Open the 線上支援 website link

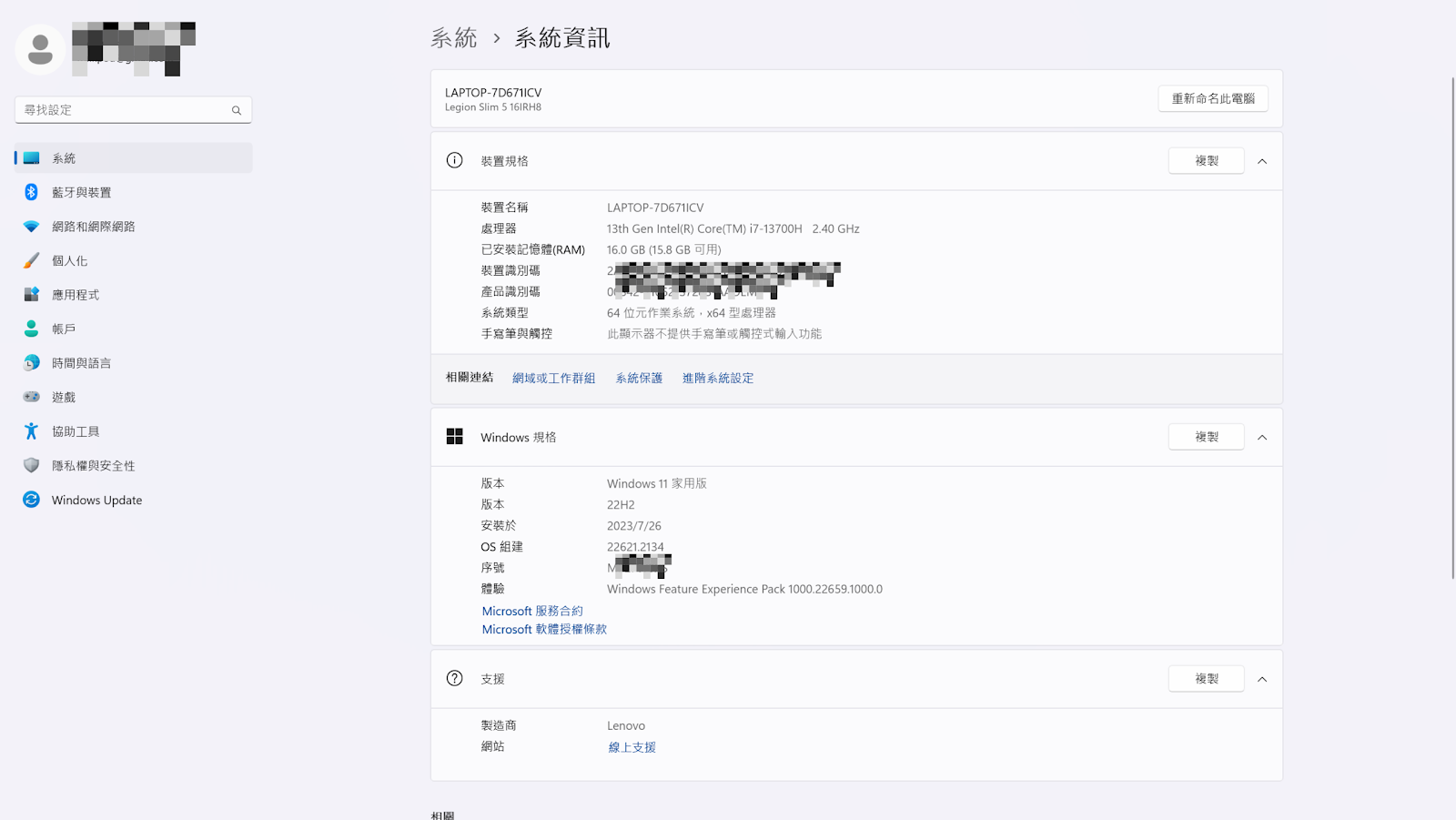pyautogui.click(x=632, y=747)
